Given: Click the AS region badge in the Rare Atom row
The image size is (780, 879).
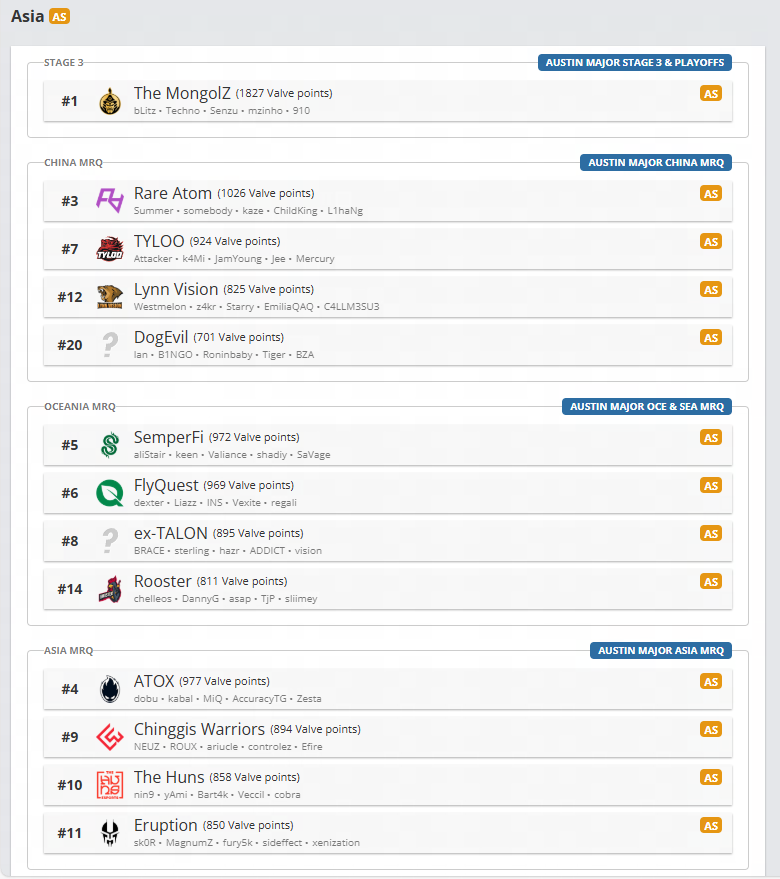Looking at the screenshot, I should point(710,193).
